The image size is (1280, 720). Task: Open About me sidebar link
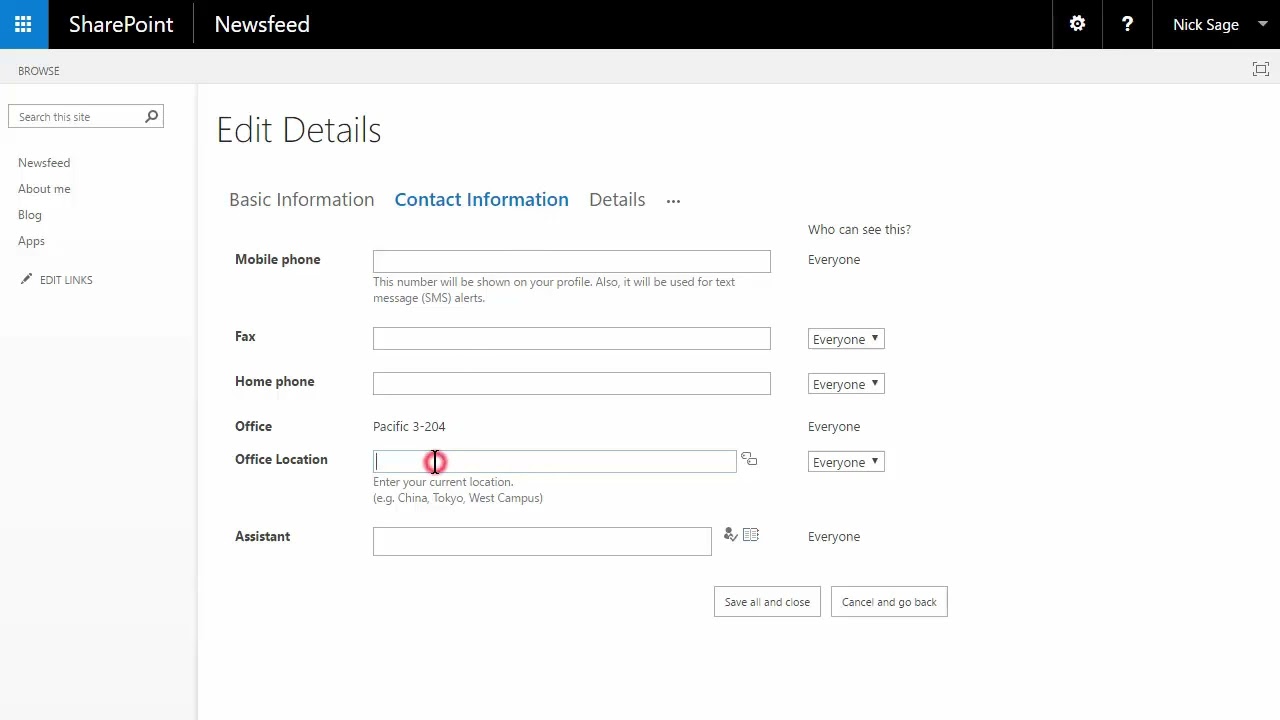44,189
